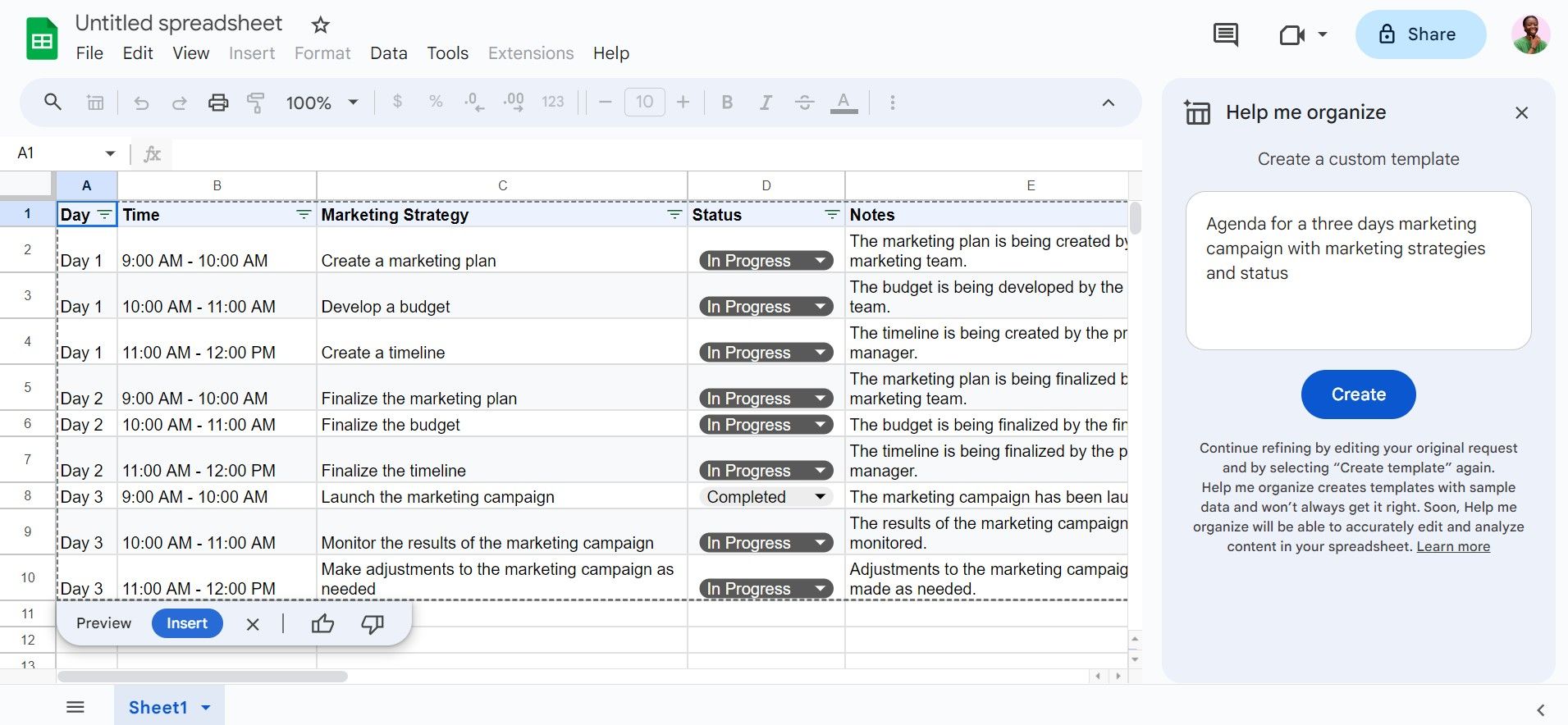Image resolution: width=1568 pixels, height=725 pixels.
Task: Print the spreadsheet
Action: click(218, 103)
